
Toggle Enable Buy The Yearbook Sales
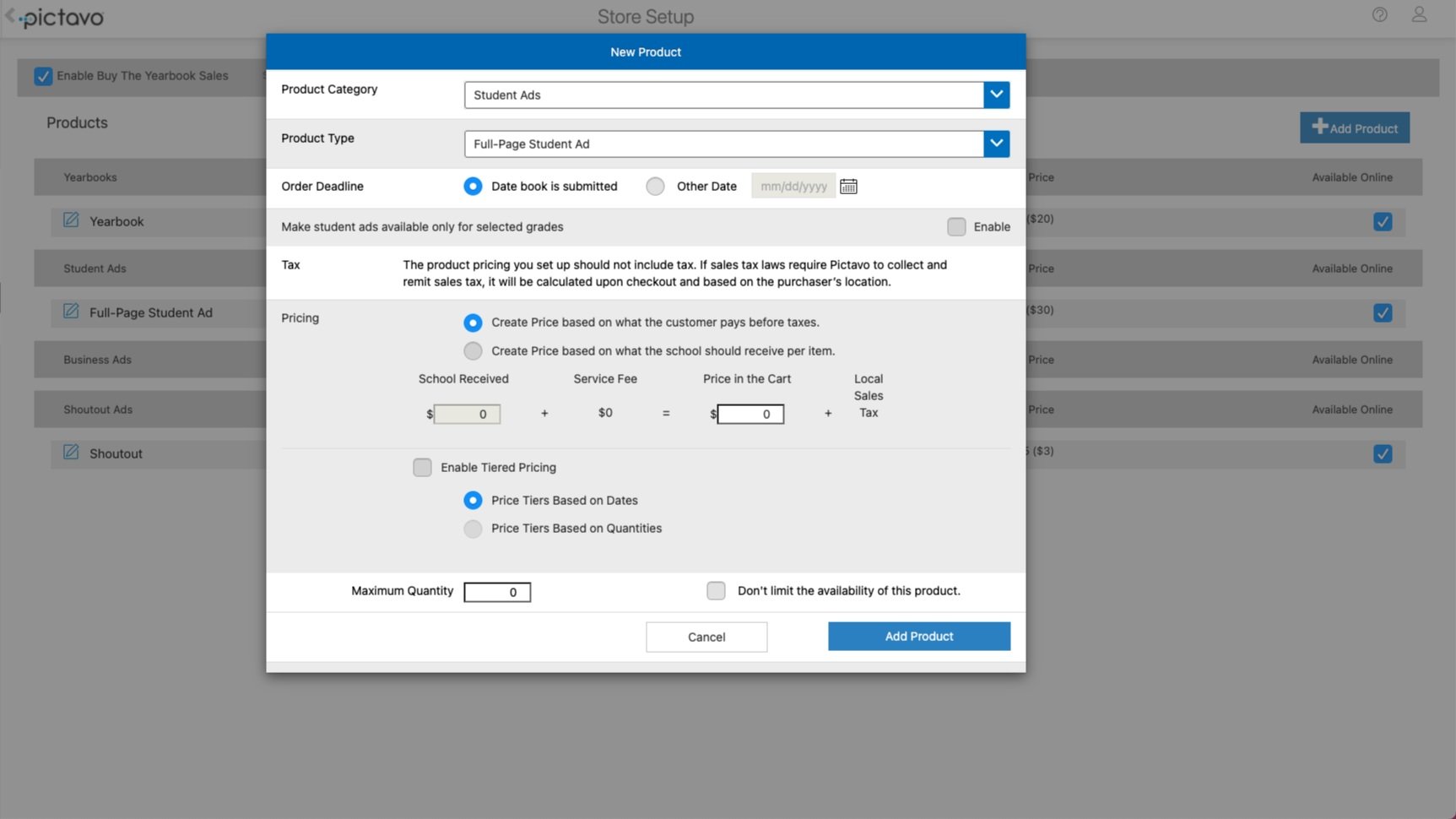point(43,76)
